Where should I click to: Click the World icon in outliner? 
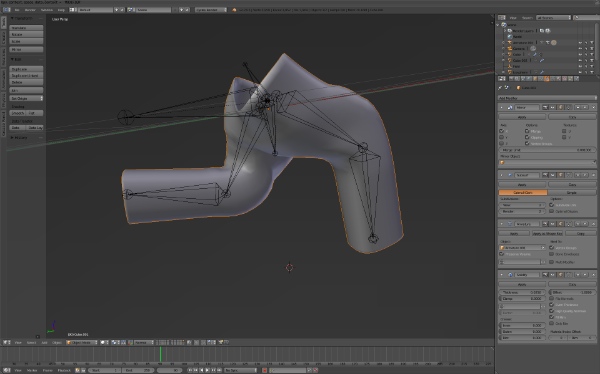click(x=510, y=36)
